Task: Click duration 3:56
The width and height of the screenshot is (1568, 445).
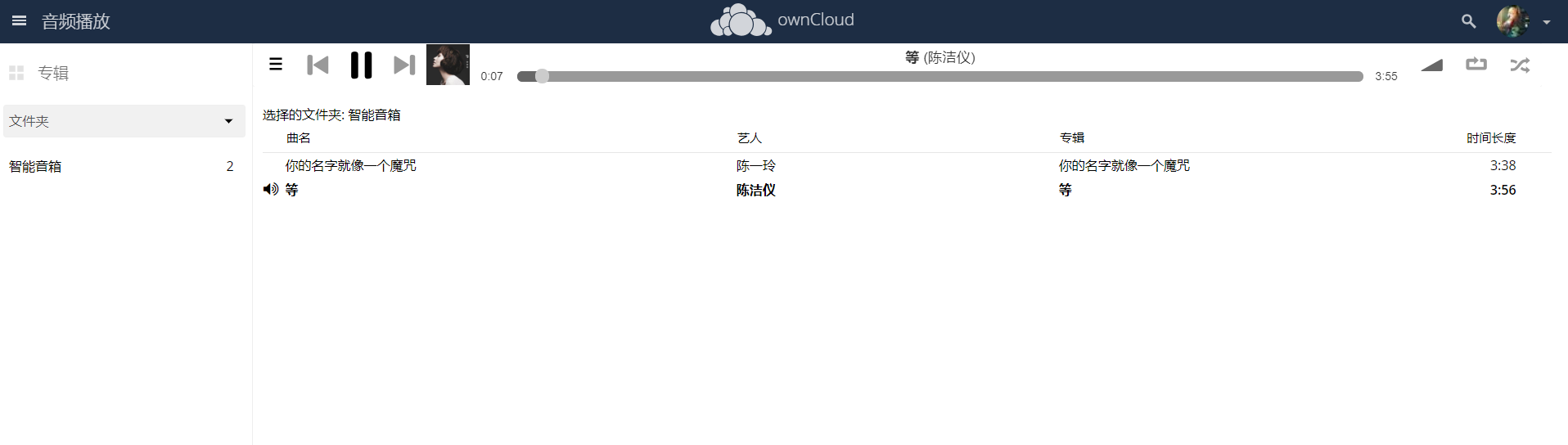Action: click(x=1503, y=190)
